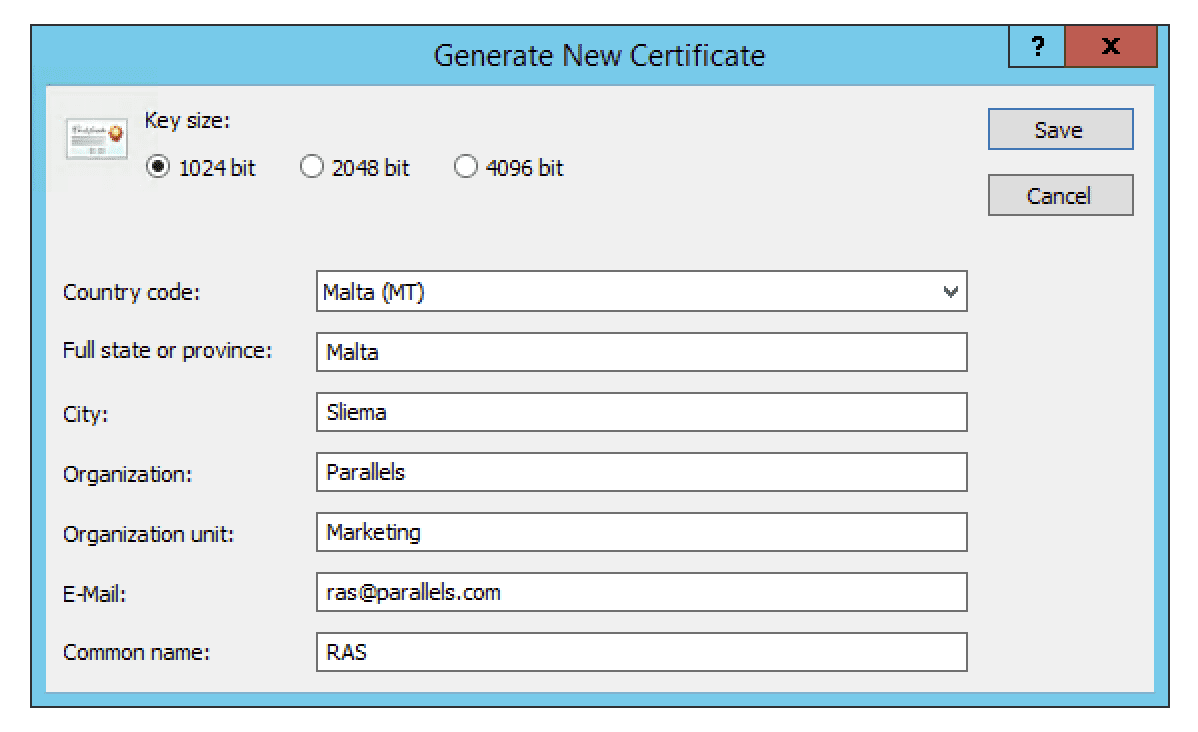Save the new certificate
1198x732 pixels.
[x=1059, y=130]
